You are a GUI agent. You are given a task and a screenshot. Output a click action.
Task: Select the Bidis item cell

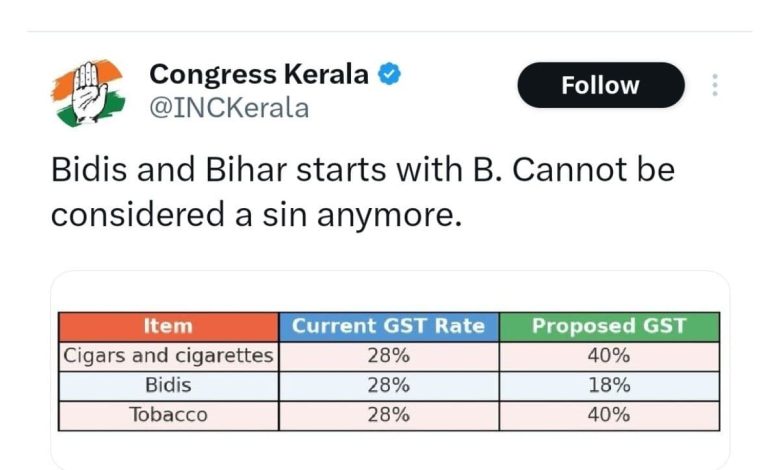[168, 385]
